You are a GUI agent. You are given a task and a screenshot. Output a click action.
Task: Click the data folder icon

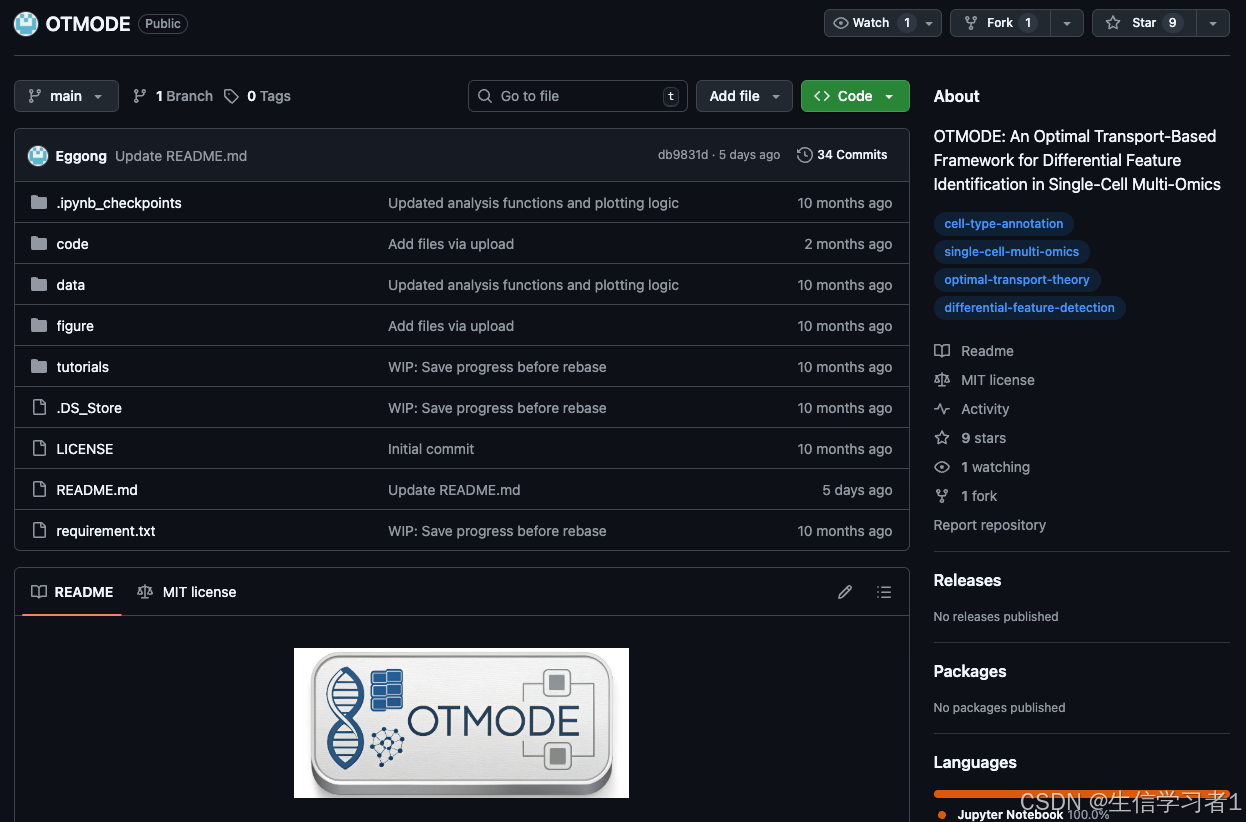pos(39,285)
